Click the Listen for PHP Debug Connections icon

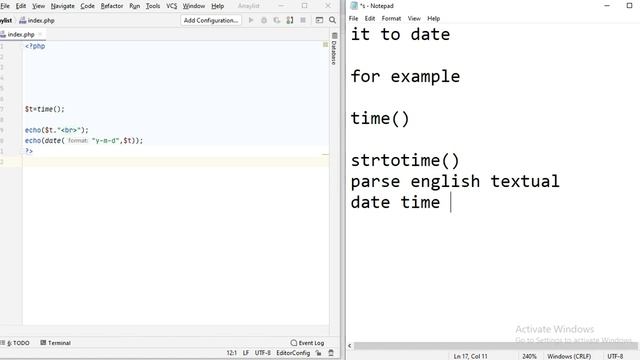[x=290, y=20]
